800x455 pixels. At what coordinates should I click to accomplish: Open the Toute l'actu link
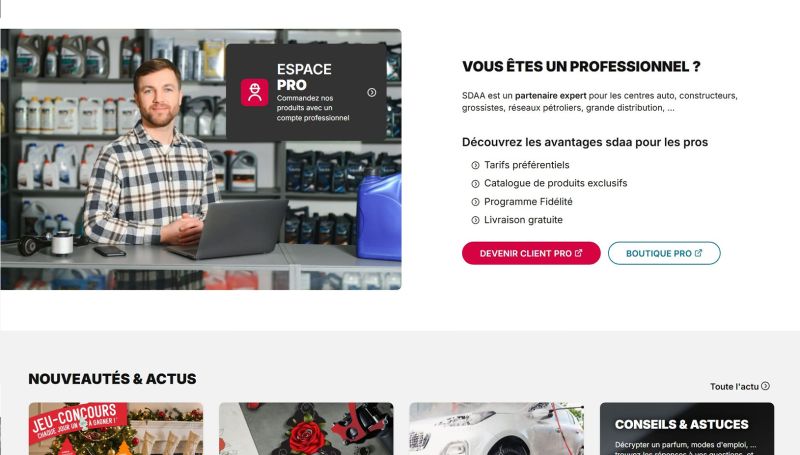(739, 387)
